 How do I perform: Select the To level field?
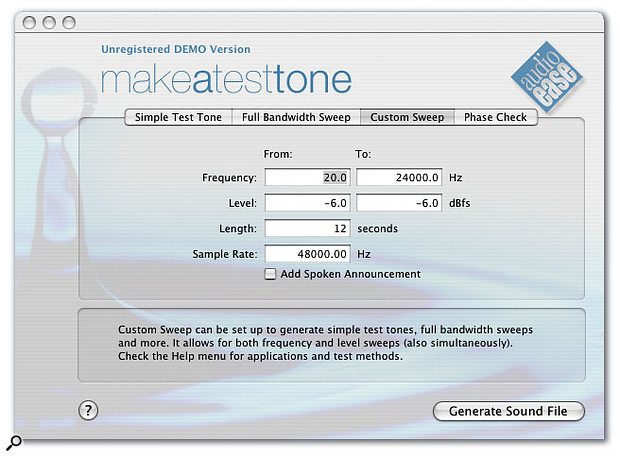tap(399, 203)
